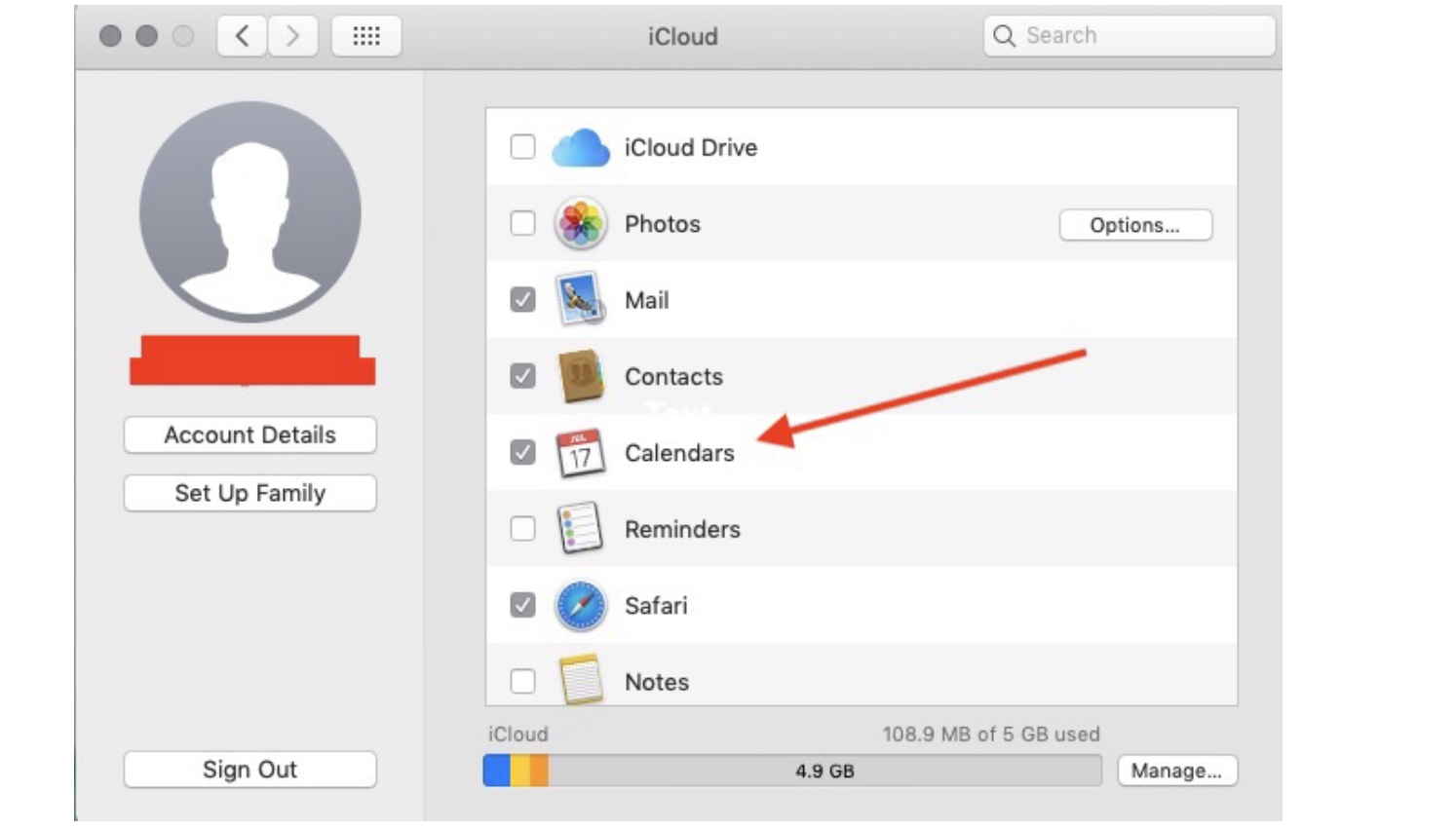Enable the Photos checkbox
This screenshot has width=1456, height=830.
point(523,223)
